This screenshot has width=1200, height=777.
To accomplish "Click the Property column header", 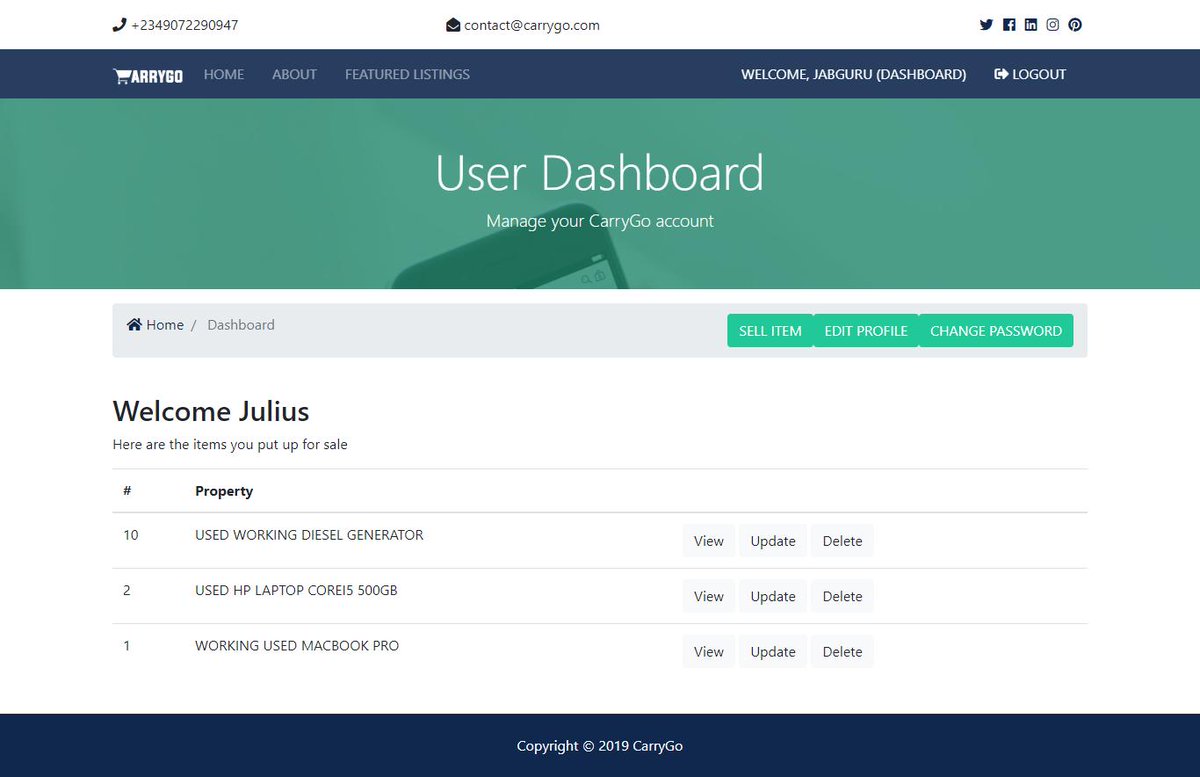I will (224, 491).
